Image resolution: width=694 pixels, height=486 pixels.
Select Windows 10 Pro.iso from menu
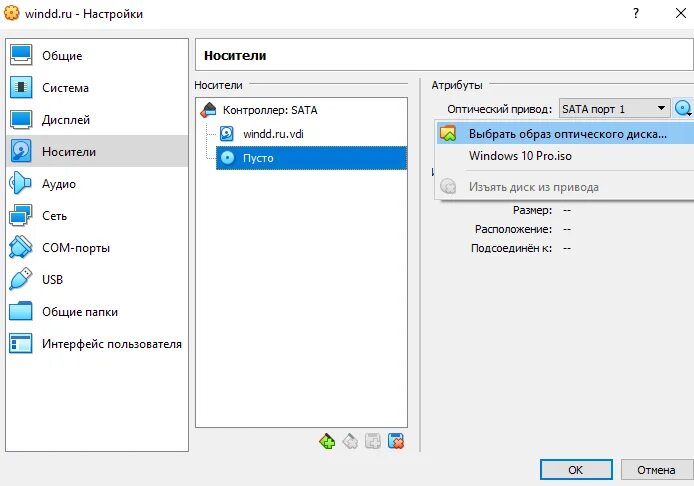(x=565, y=156)
